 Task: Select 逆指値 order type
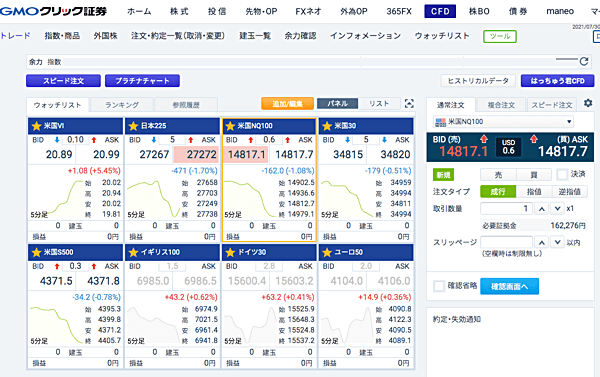(569, 191)
